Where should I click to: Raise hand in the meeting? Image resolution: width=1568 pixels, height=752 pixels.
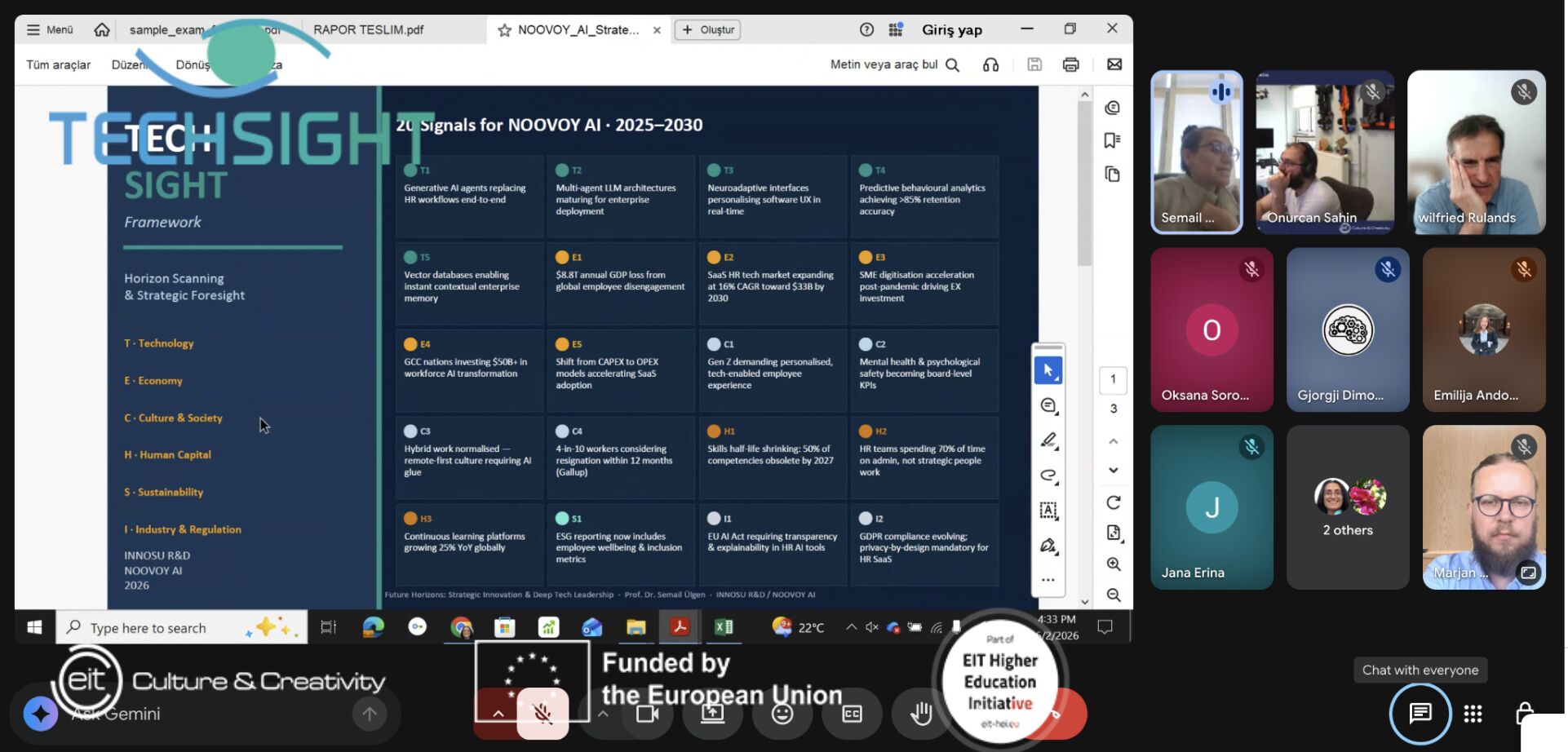point(921,714)
